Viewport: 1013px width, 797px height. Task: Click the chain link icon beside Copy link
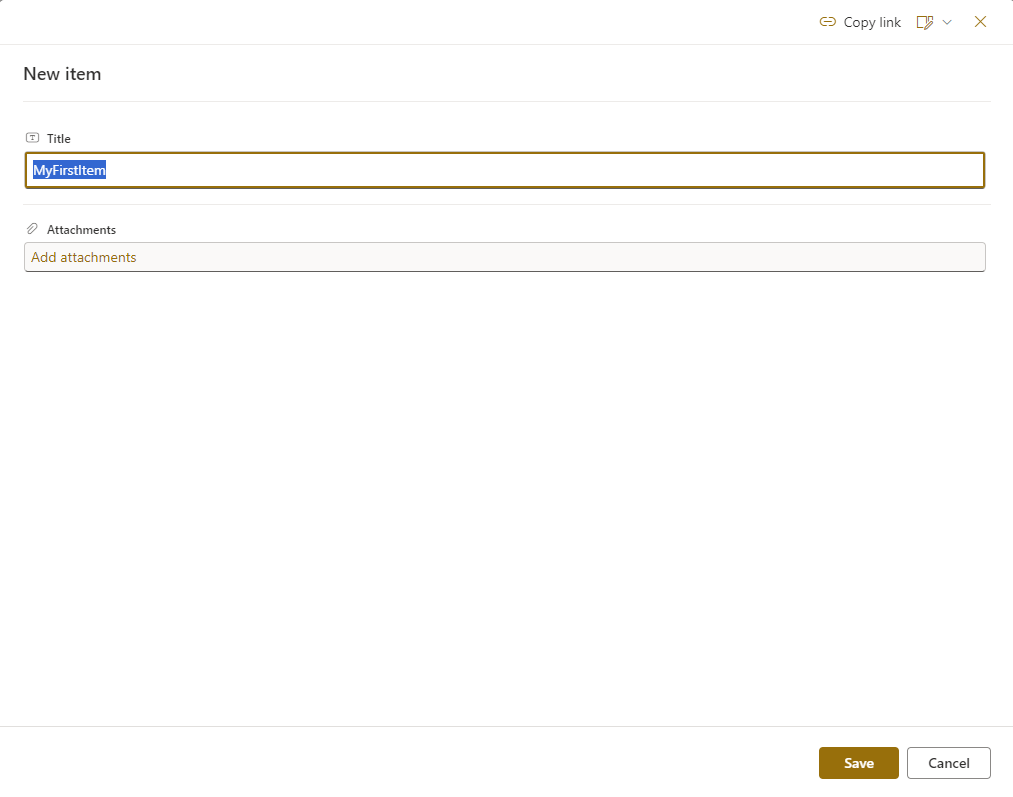pyautogui.click(x=827, y=22)
